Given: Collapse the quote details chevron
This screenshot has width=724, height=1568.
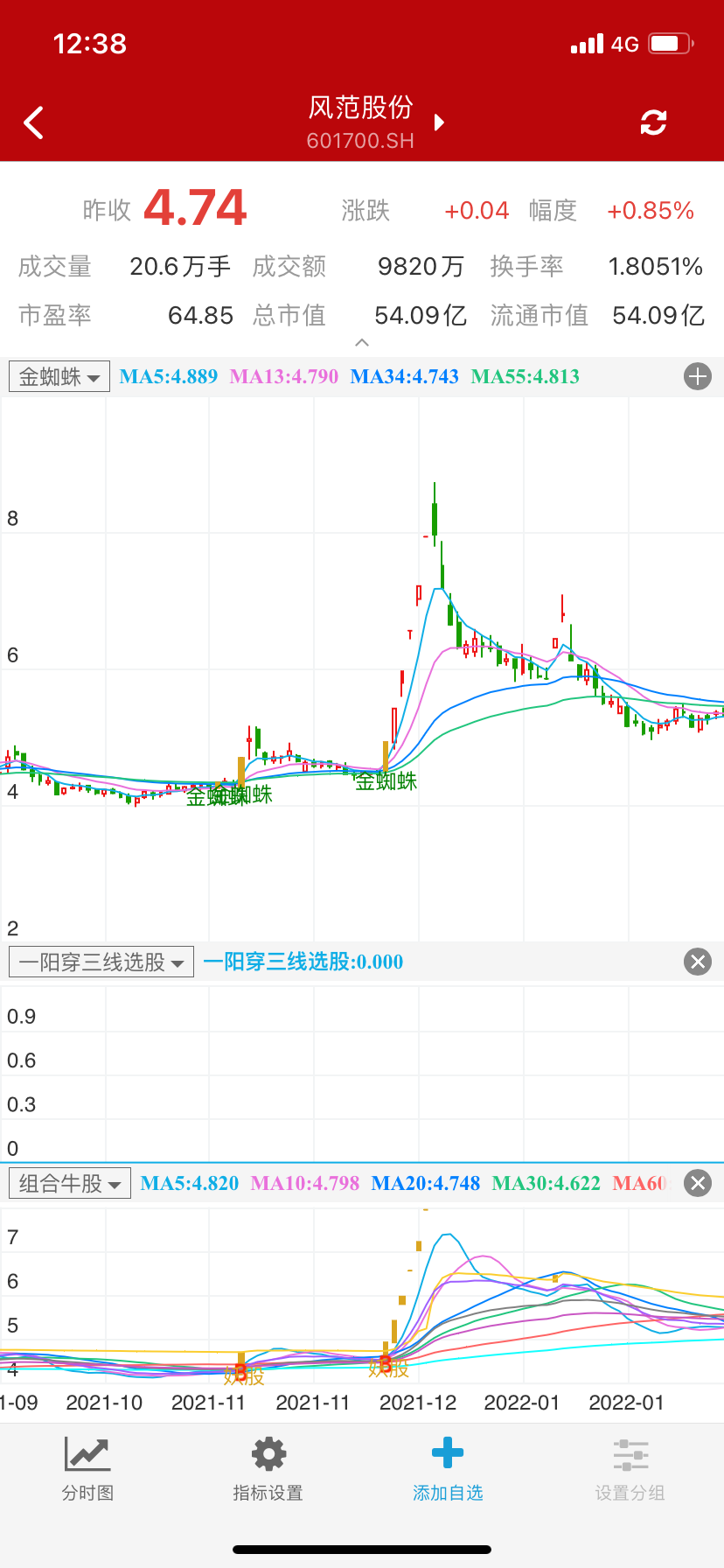Looking at the screenshot, I should point(362,343).
